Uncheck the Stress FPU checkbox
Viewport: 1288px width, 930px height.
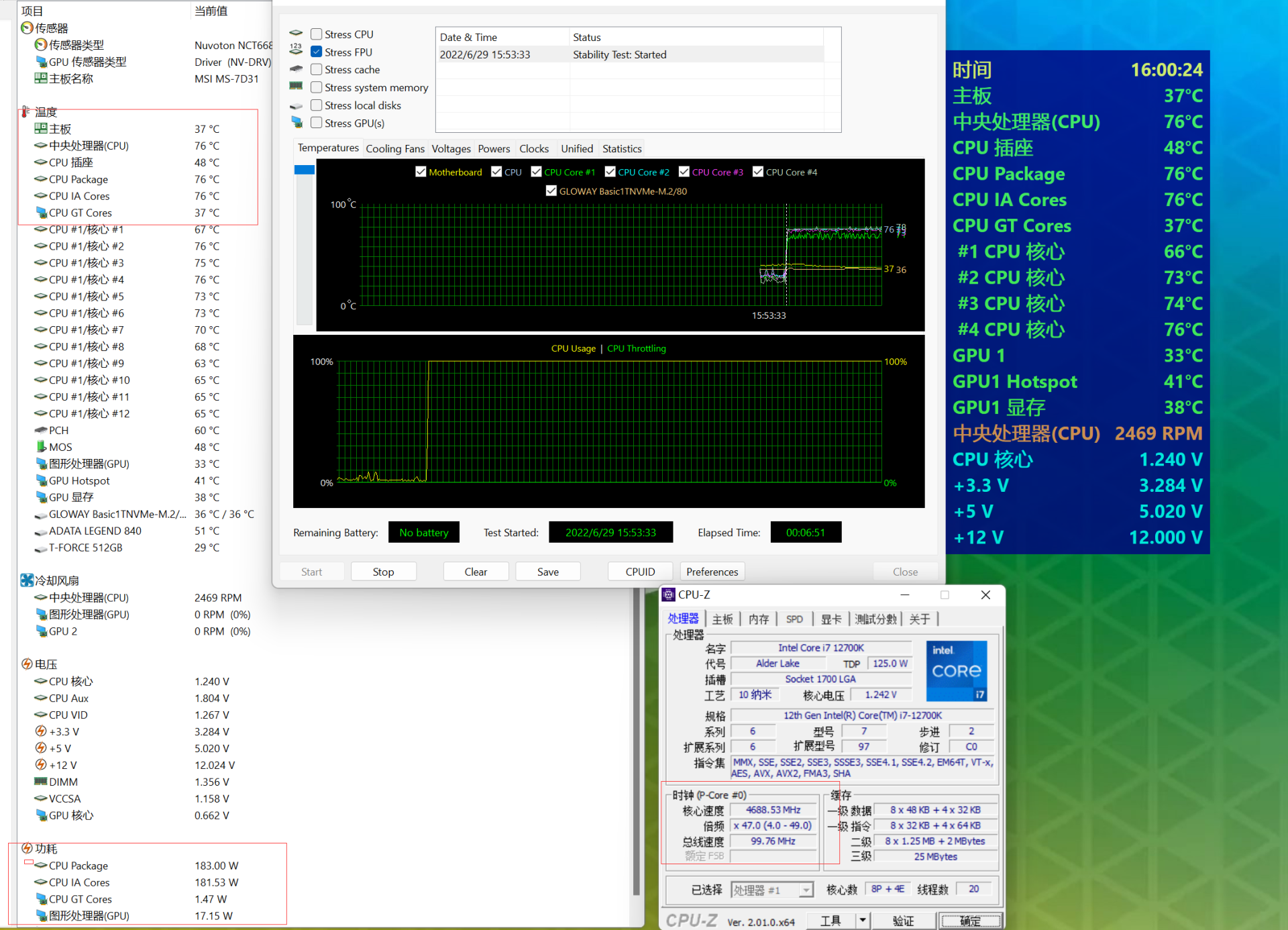pos(317,52)
